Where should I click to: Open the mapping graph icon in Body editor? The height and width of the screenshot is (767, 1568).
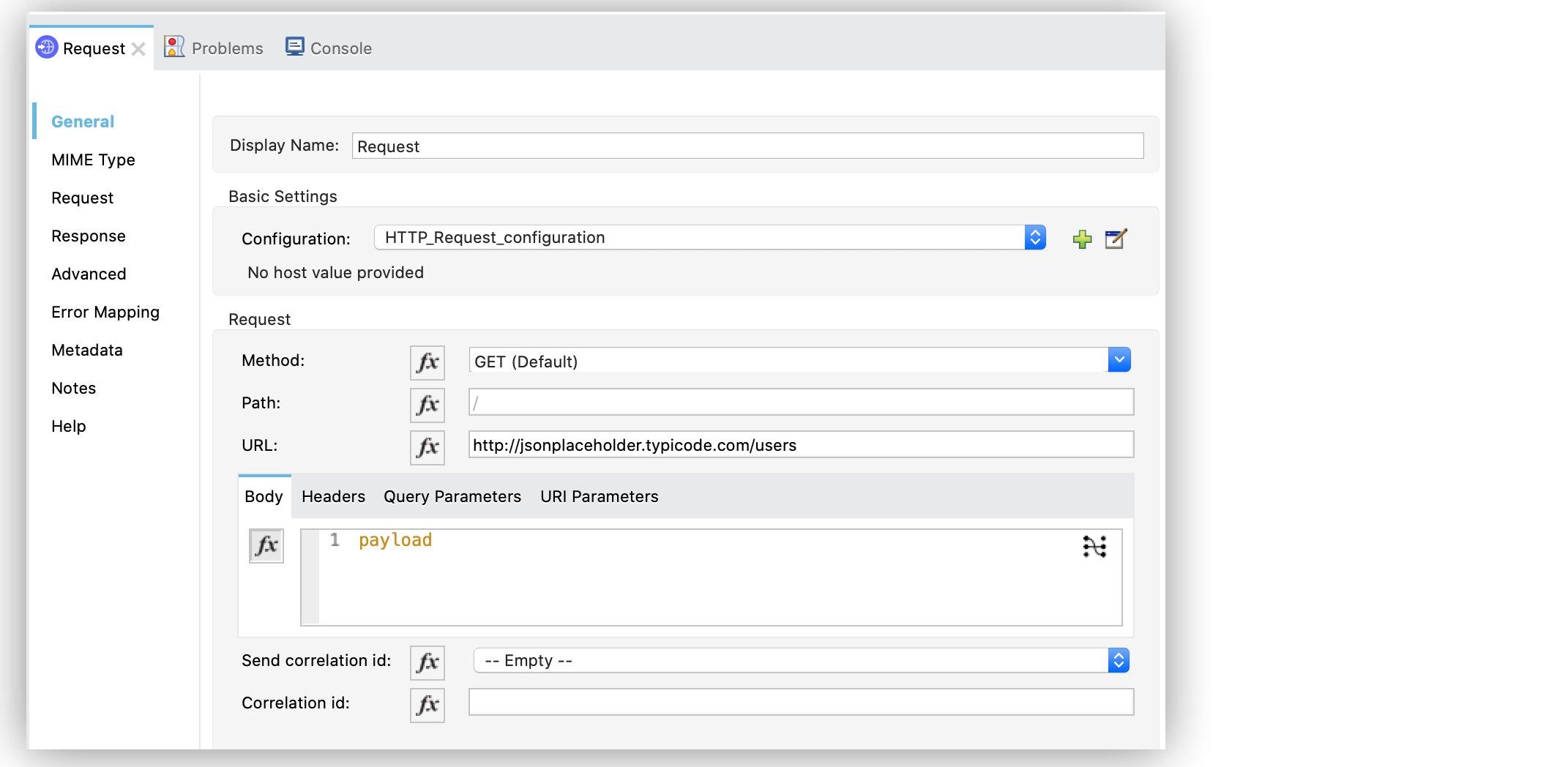(x=1094, y=547)
